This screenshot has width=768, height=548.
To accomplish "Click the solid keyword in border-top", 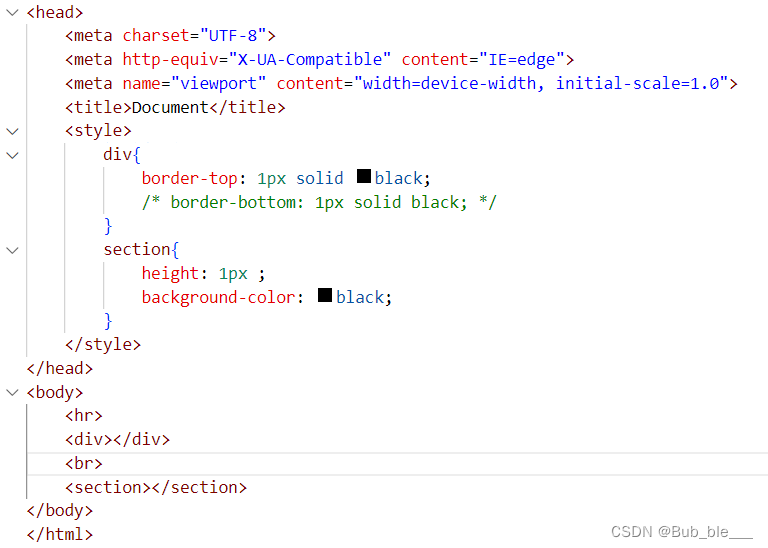I will point(319,178).
